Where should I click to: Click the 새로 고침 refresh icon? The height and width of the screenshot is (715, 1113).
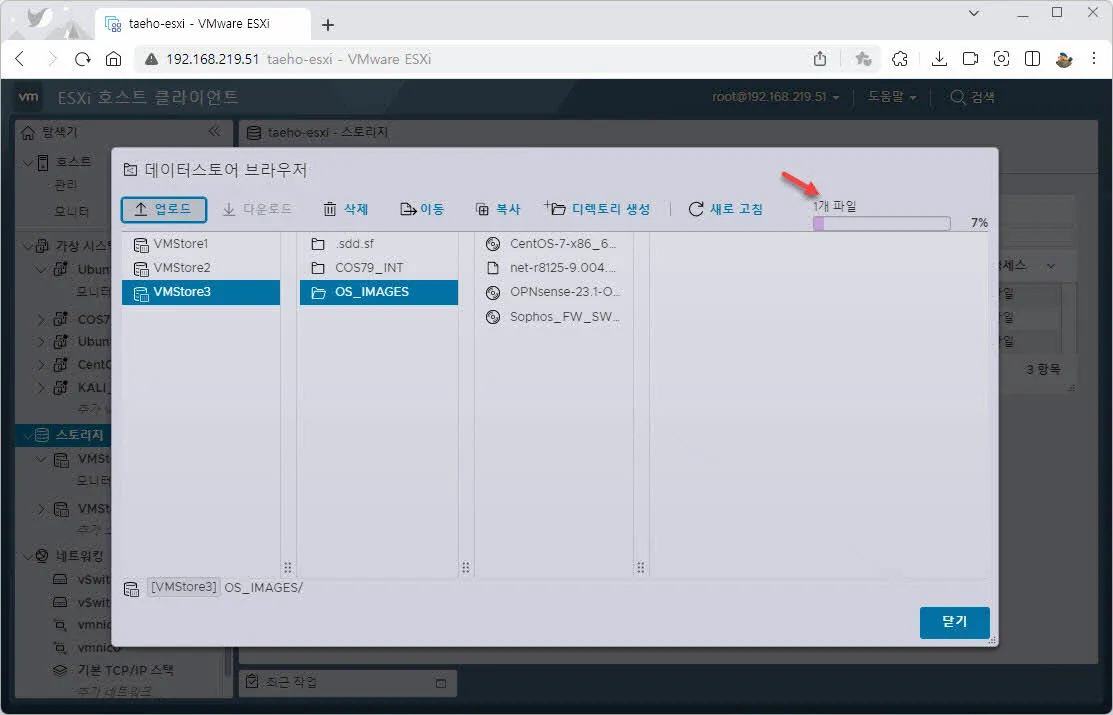pos(696,209)
